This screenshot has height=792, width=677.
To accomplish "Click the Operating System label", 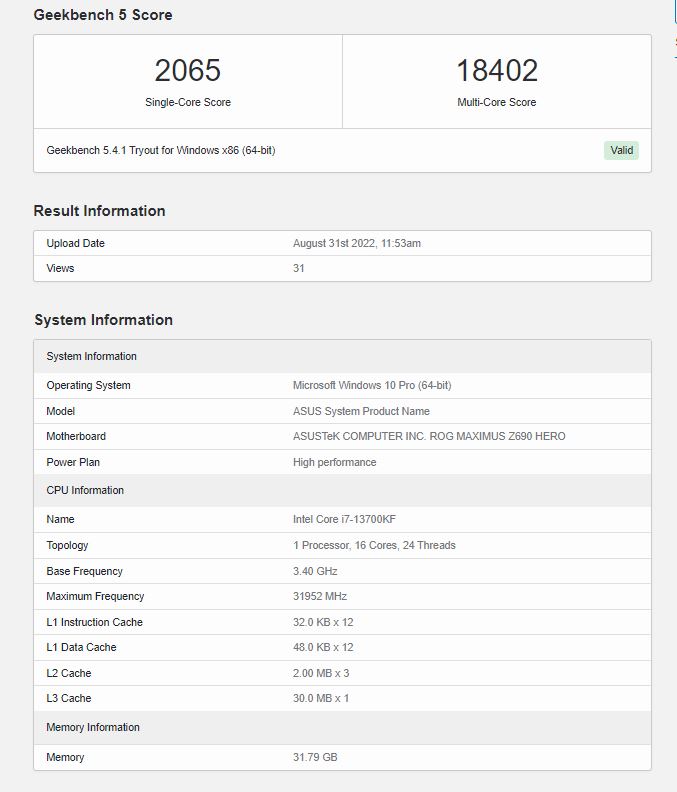I will (x=88, y=385).
